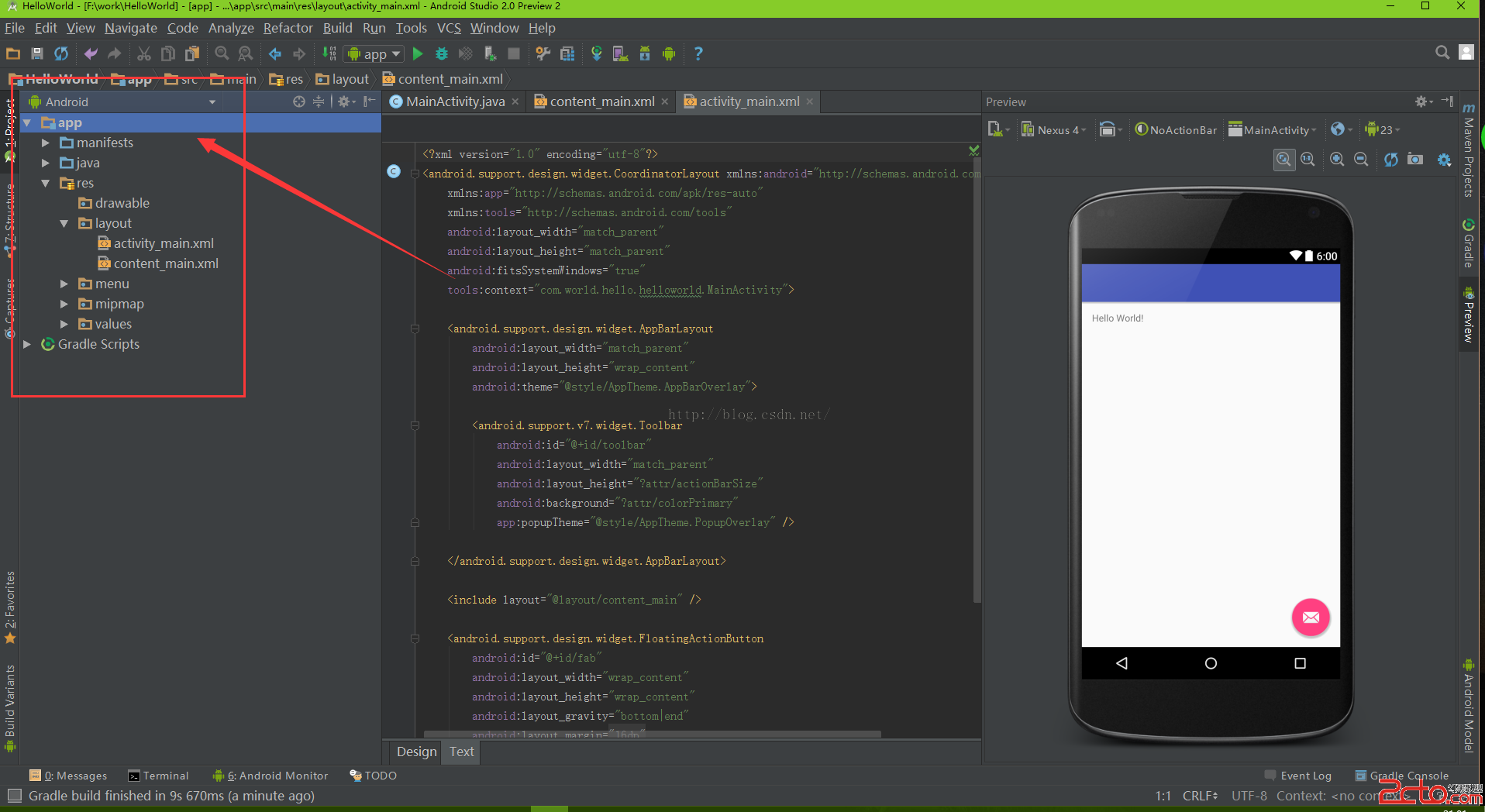
Task: Open the AVD Manager icon in the toolbar
Action: 620,53
